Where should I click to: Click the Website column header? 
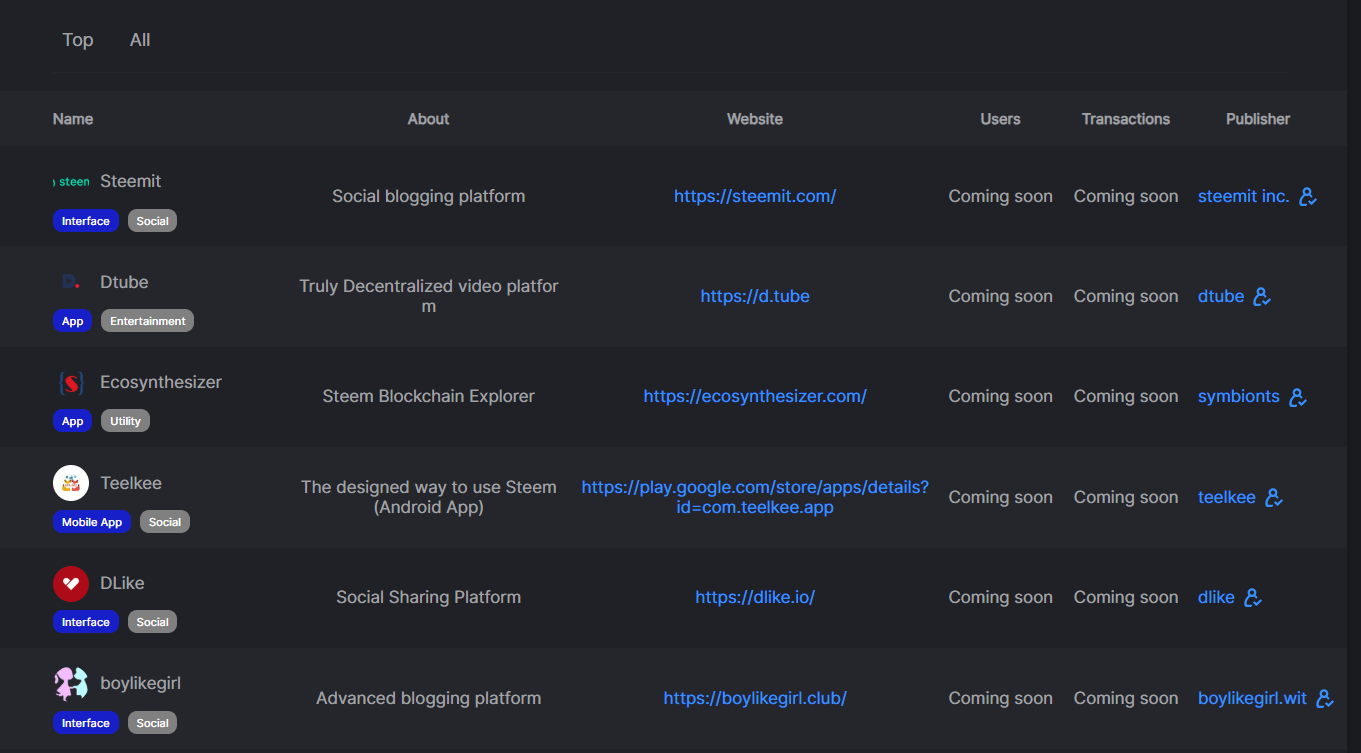(x=755, y=119)
